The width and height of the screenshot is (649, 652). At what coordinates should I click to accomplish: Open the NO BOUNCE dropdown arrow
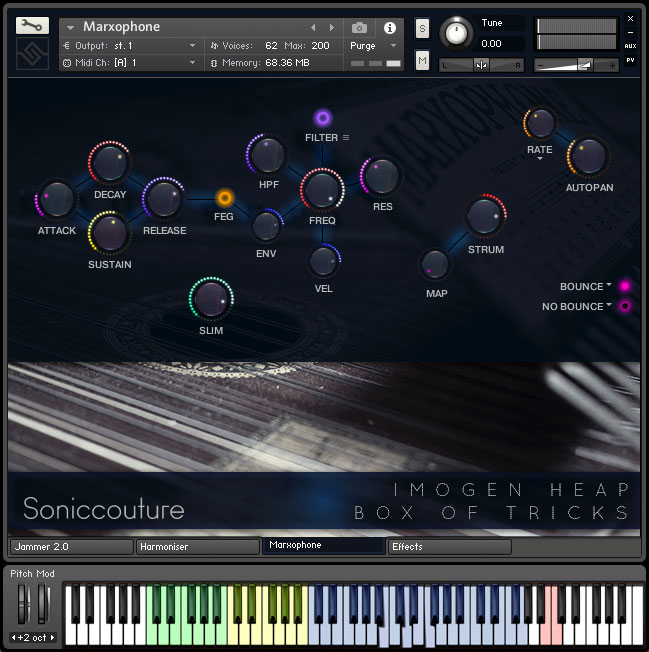(609, 304)
